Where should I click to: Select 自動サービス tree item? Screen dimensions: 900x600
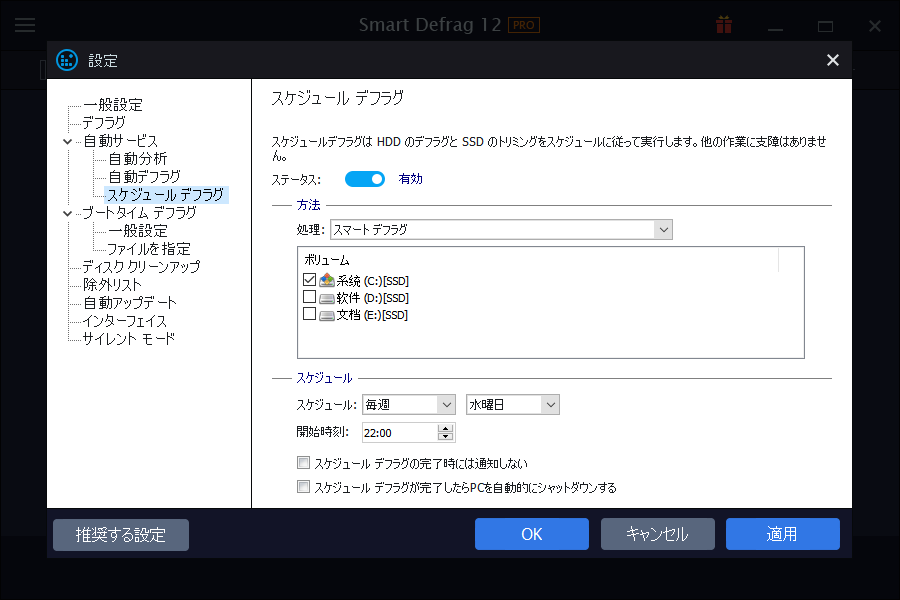[x=120, y=141]
